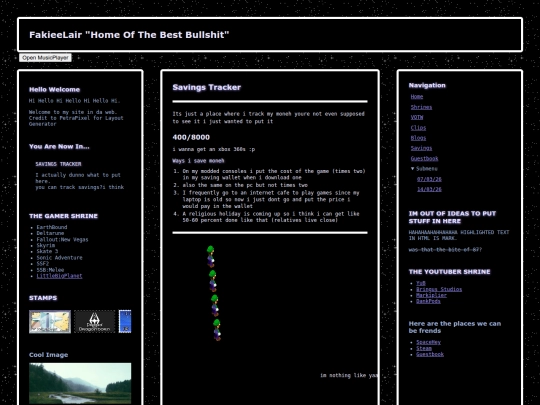Click the foggy landscape Cool Image

(x=80, y=383)
